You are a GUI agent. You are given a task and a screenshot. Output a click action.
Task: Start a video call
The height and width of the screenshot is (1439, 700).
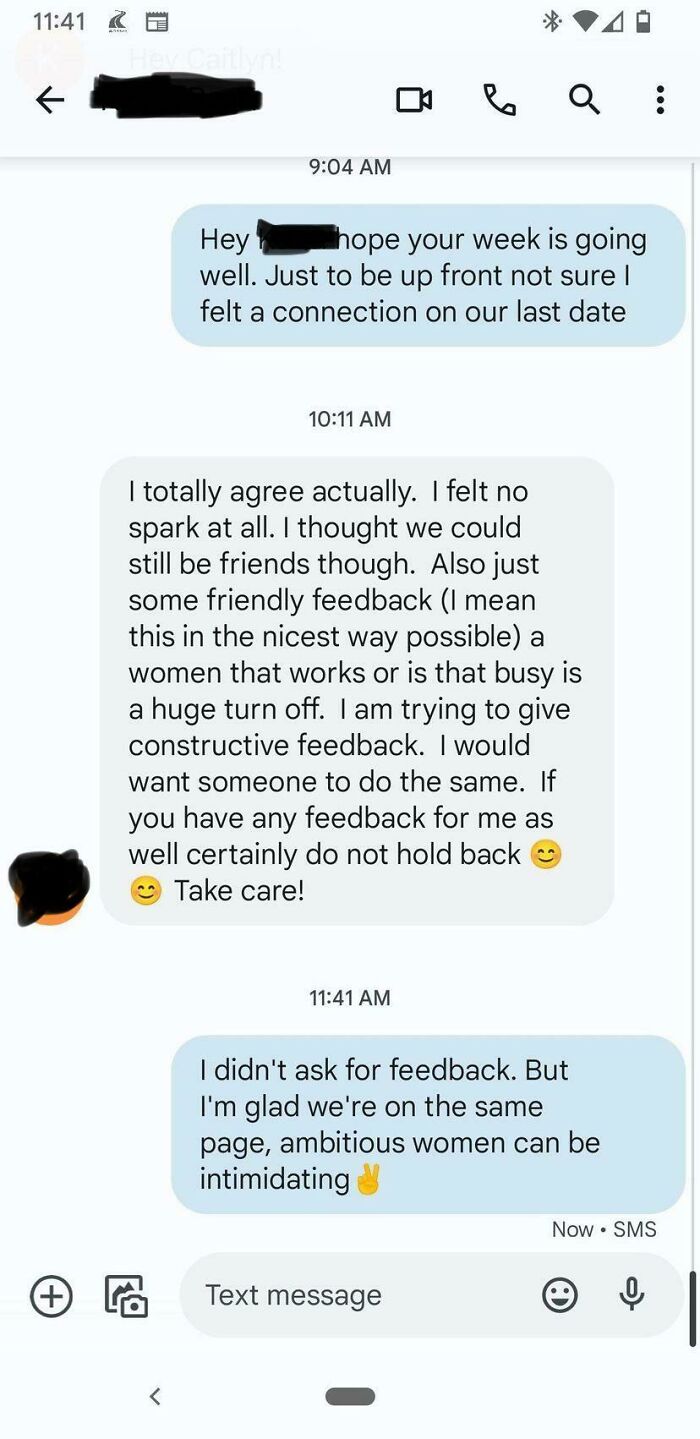[414, 99]
